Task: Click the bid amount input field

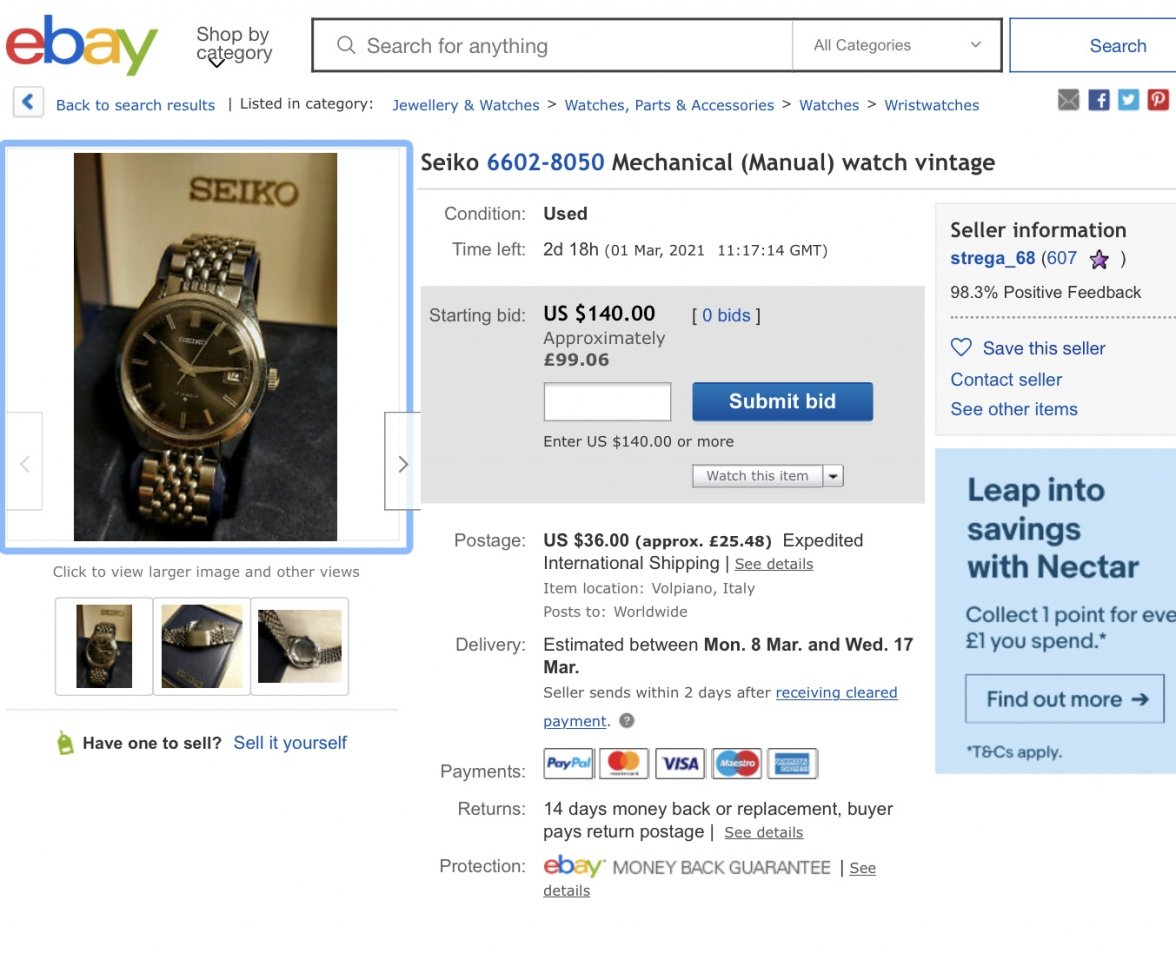Action: [x=607, y=402]
